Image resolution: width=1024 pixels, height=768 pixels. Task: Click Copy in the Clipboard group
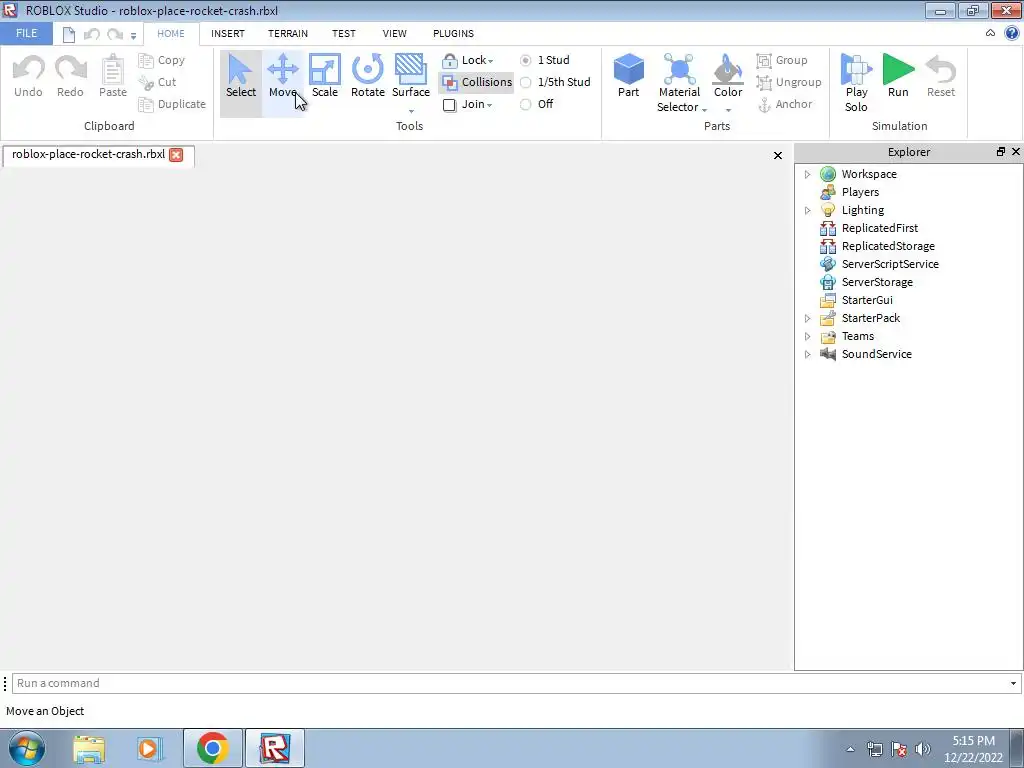coord(161,60)
